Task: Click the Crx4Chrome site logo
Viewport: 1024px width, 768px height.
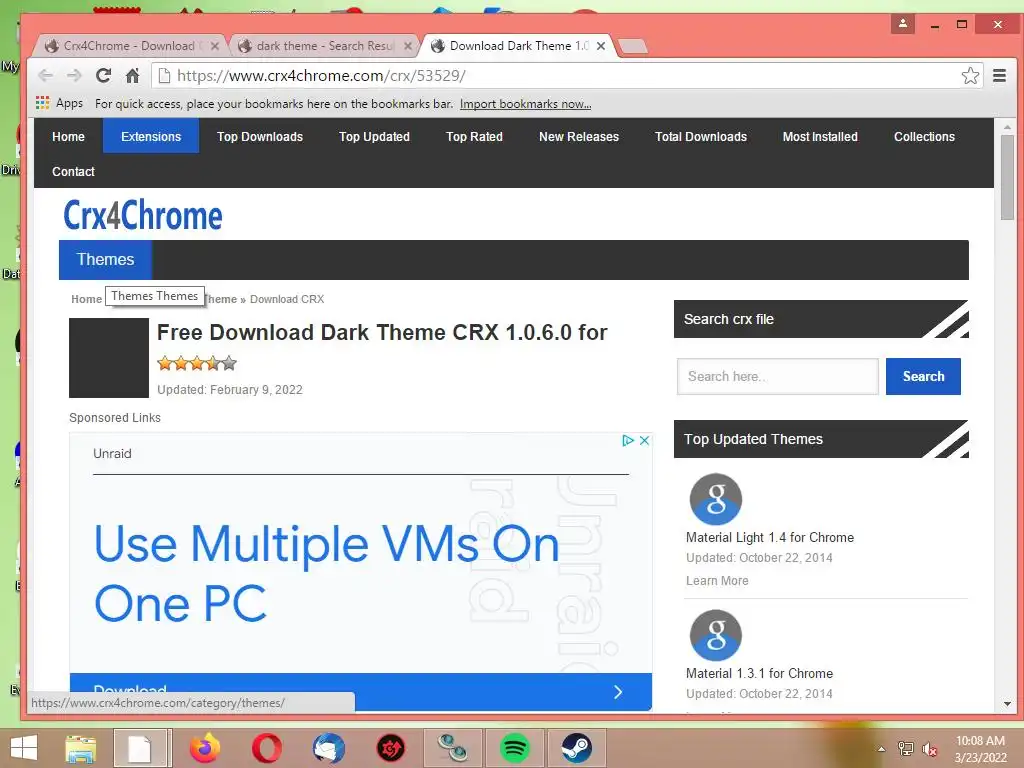Action: (143, 216)
